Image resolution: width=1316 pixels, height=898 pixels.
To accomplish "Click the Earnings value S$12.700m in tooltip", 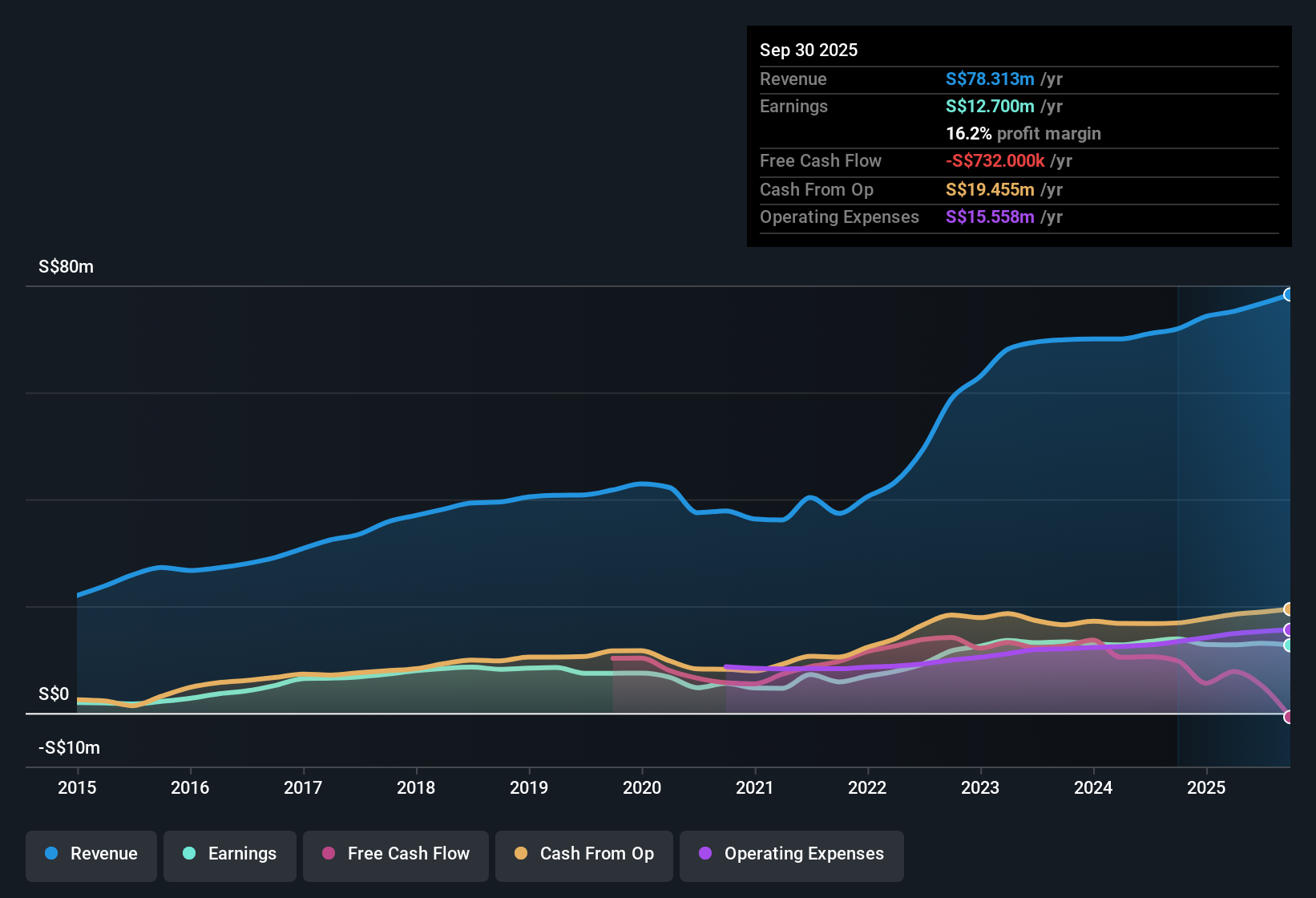I will [x=990, y=106].
